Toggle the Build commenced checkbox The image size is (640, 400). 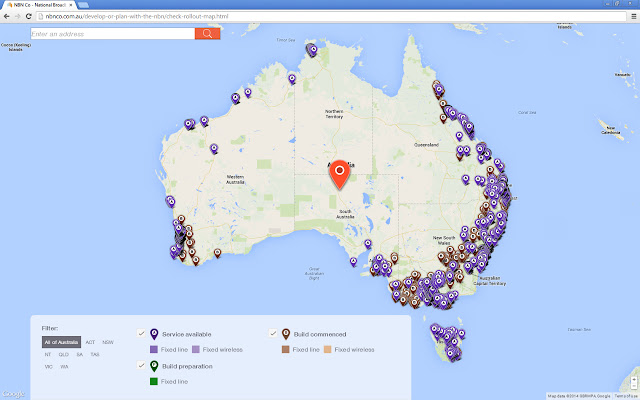(x=273, y=333)
